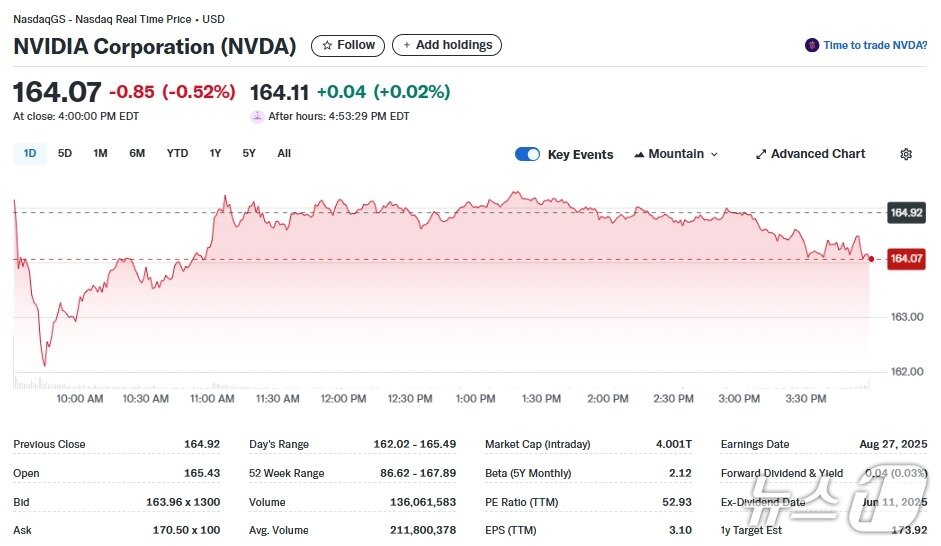Choose the 6M range tab
The width and height of the screenshot is (941, 546).
tap(137, 153)
